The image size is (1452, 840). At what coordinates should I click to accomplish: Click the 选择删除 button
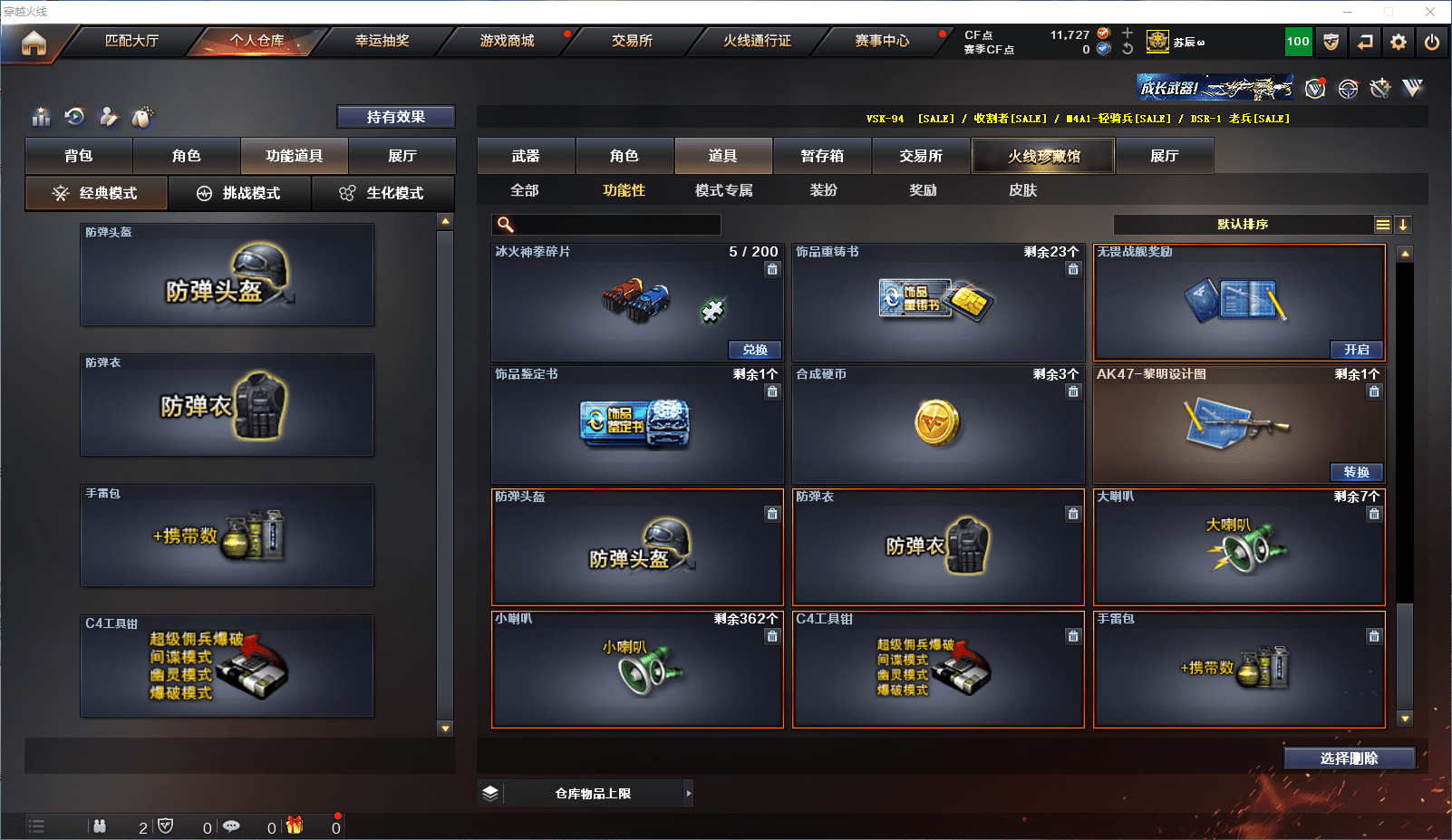click(1350, 758)
